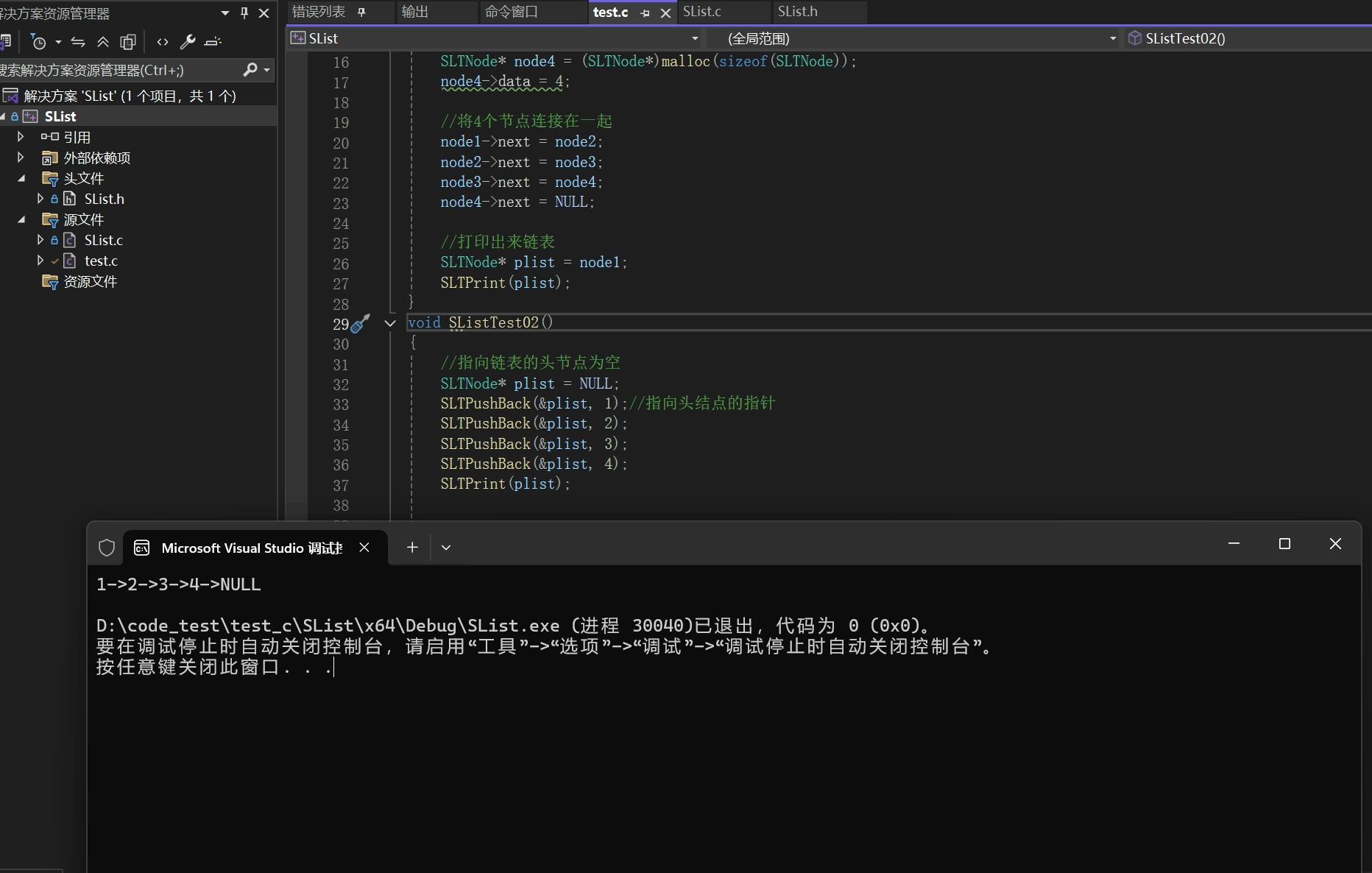This screenshot has height=873, width=1372.
Task: Collapse the 源文件 folder
Action: (21, 219)
